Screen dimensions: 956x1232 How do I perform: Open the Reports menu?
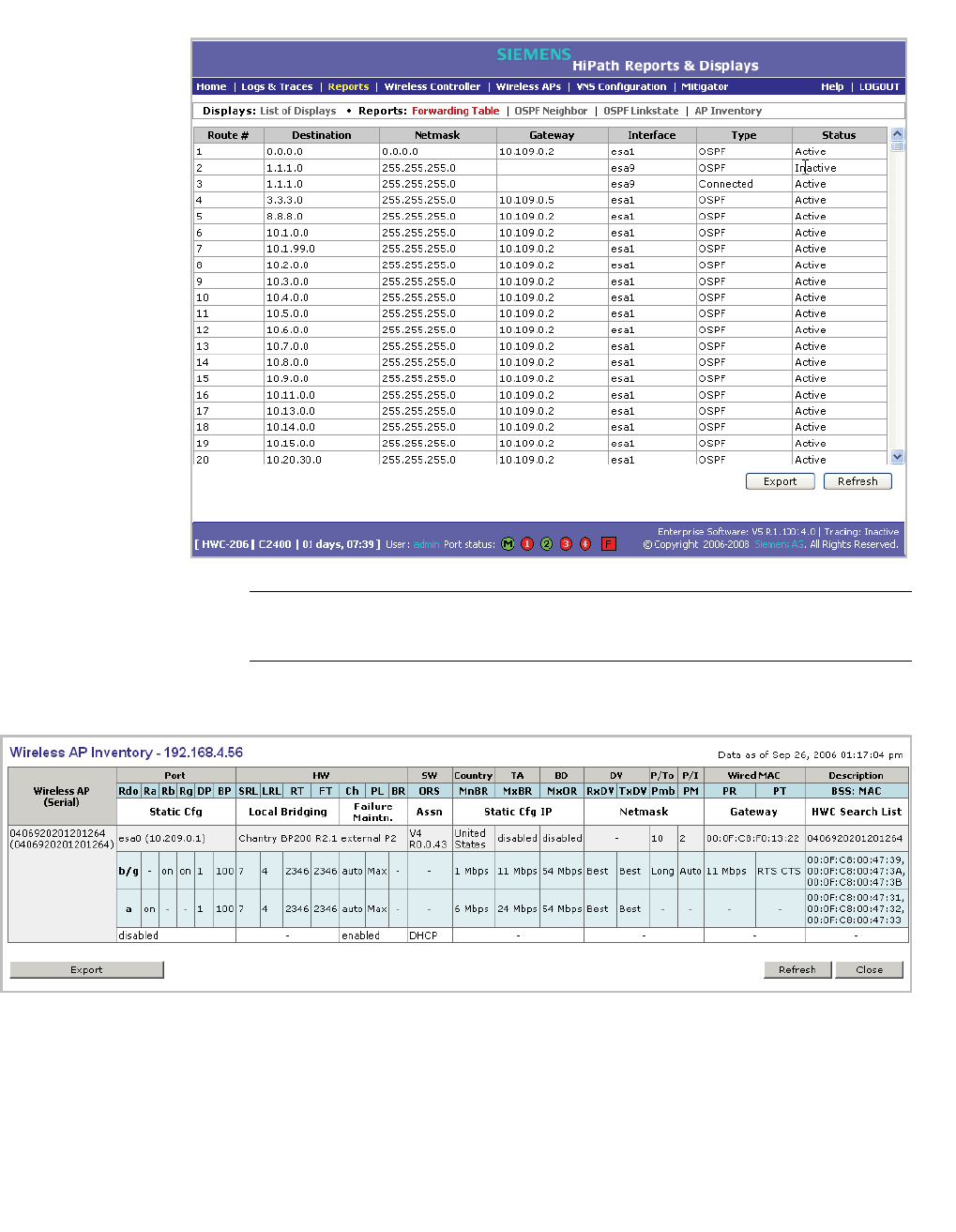348,86
